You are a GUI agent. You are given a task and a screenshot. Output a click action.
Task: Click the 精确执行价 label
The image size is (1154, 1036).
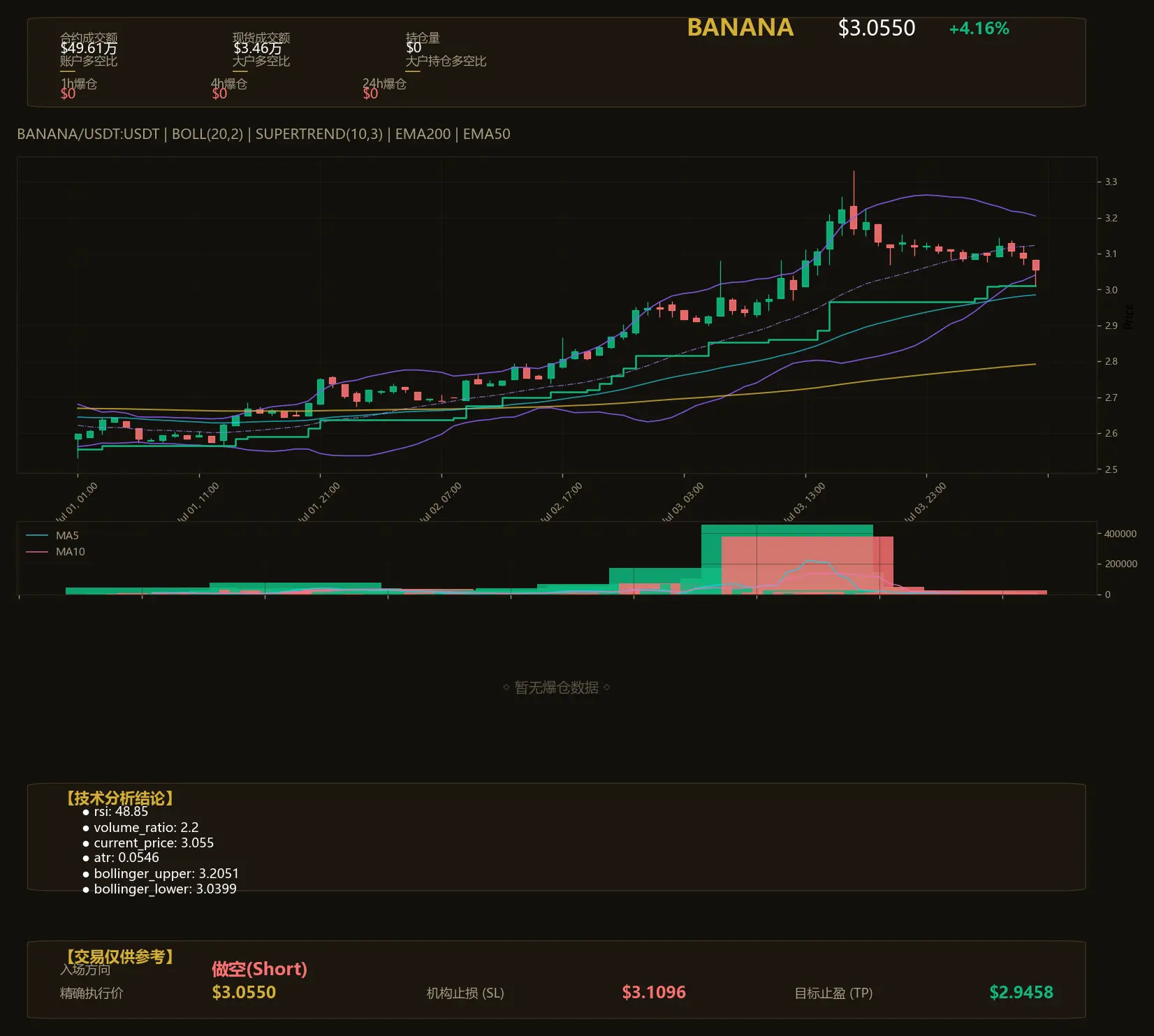pyautogui.click(x=92, y=993)
